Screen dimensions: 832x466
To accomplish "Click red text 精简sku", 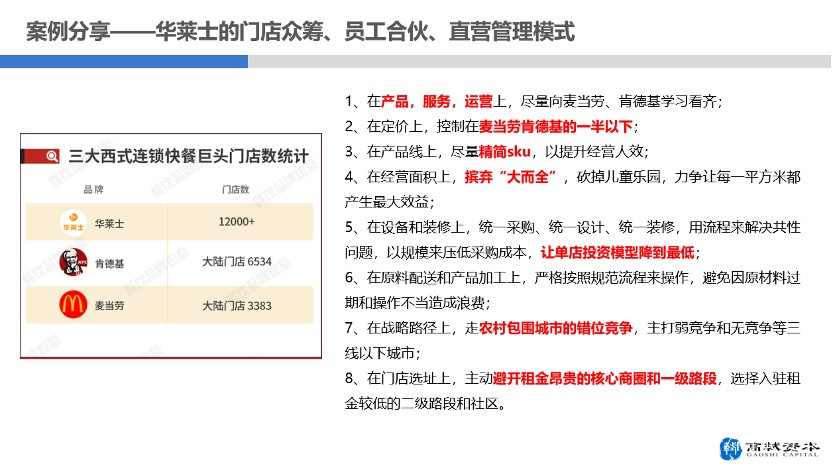I will (x=505, y=151).
